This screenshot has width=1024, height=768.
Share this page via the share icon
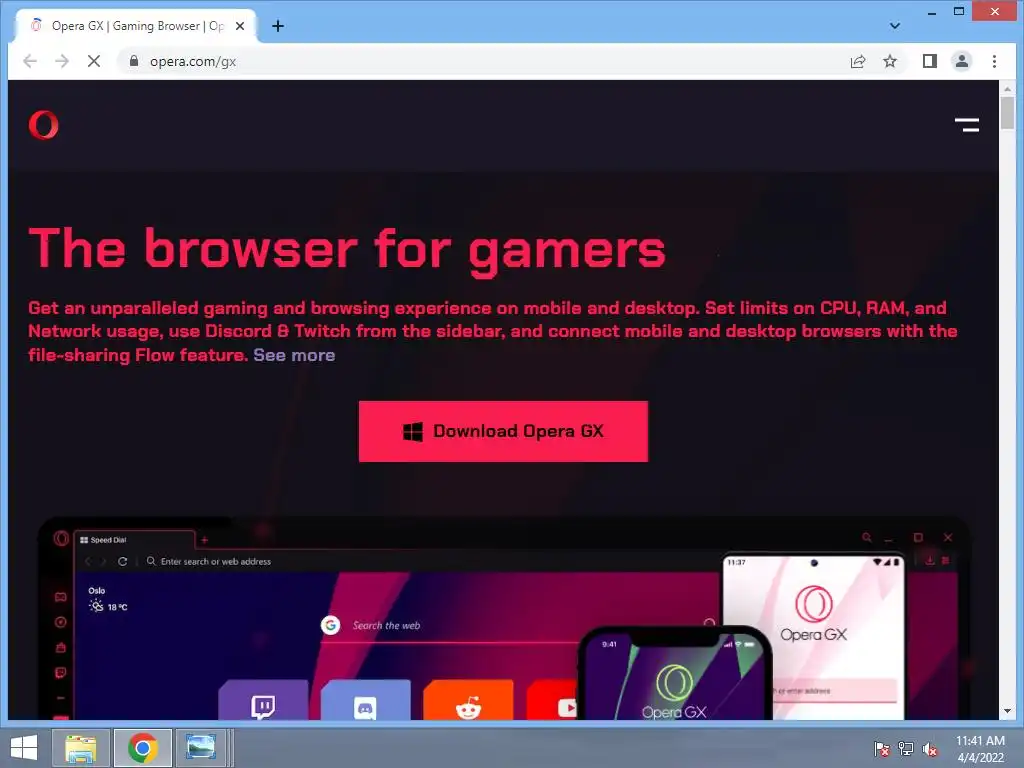[x=858, y=61]
